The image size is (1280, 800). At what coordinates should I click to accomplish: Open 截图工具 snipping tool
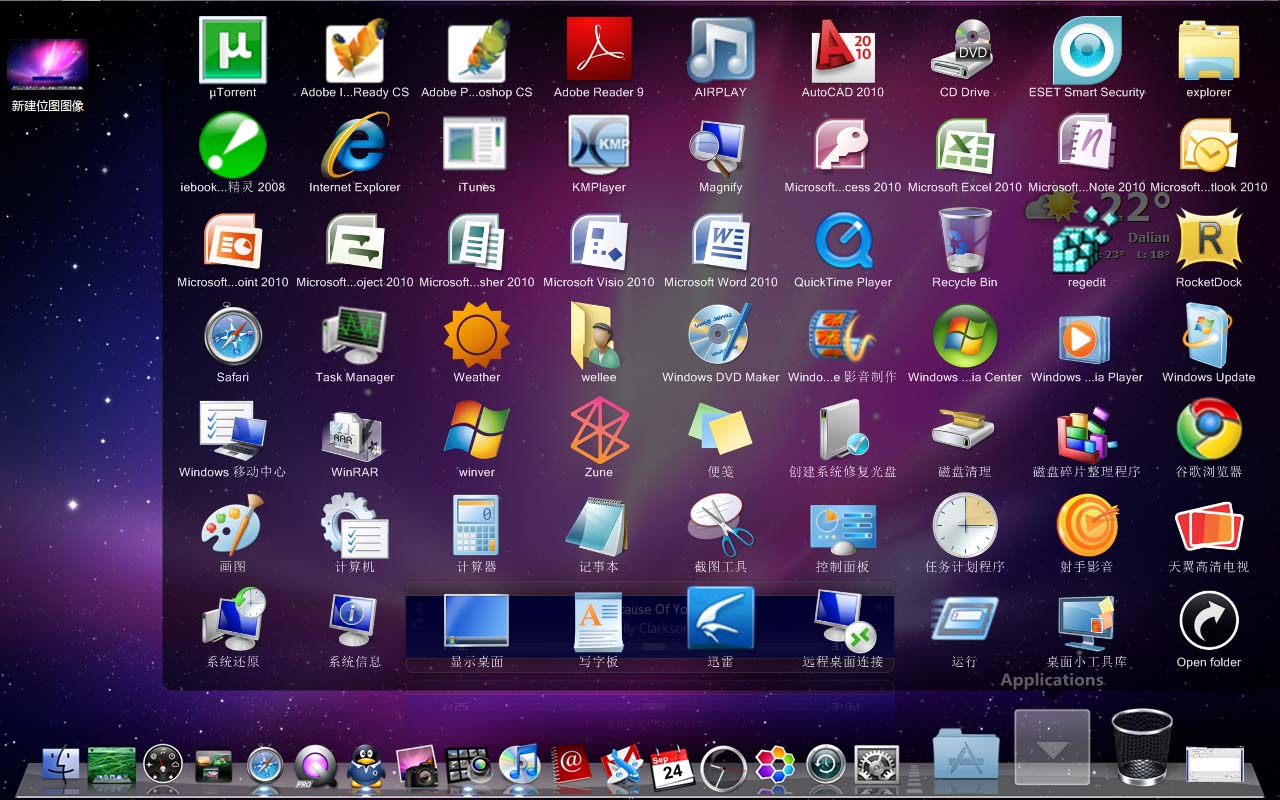coord(721,525)
